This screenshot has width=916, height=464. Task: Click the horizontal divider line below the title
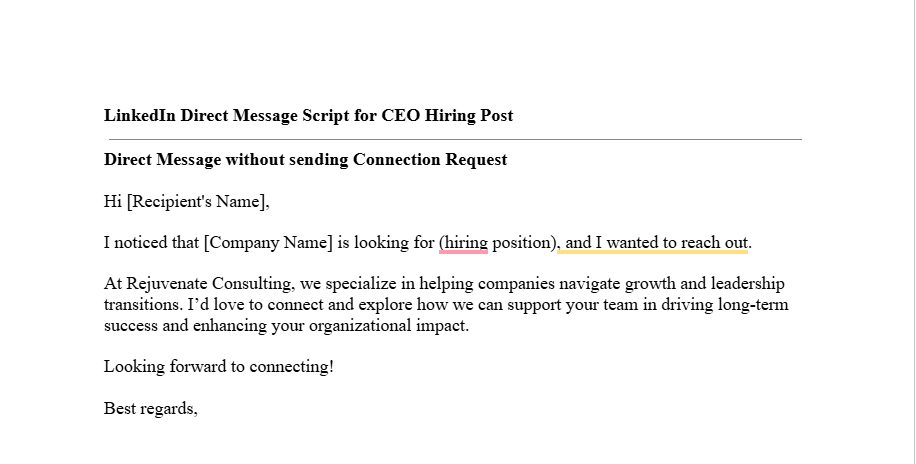click(452, 139)
